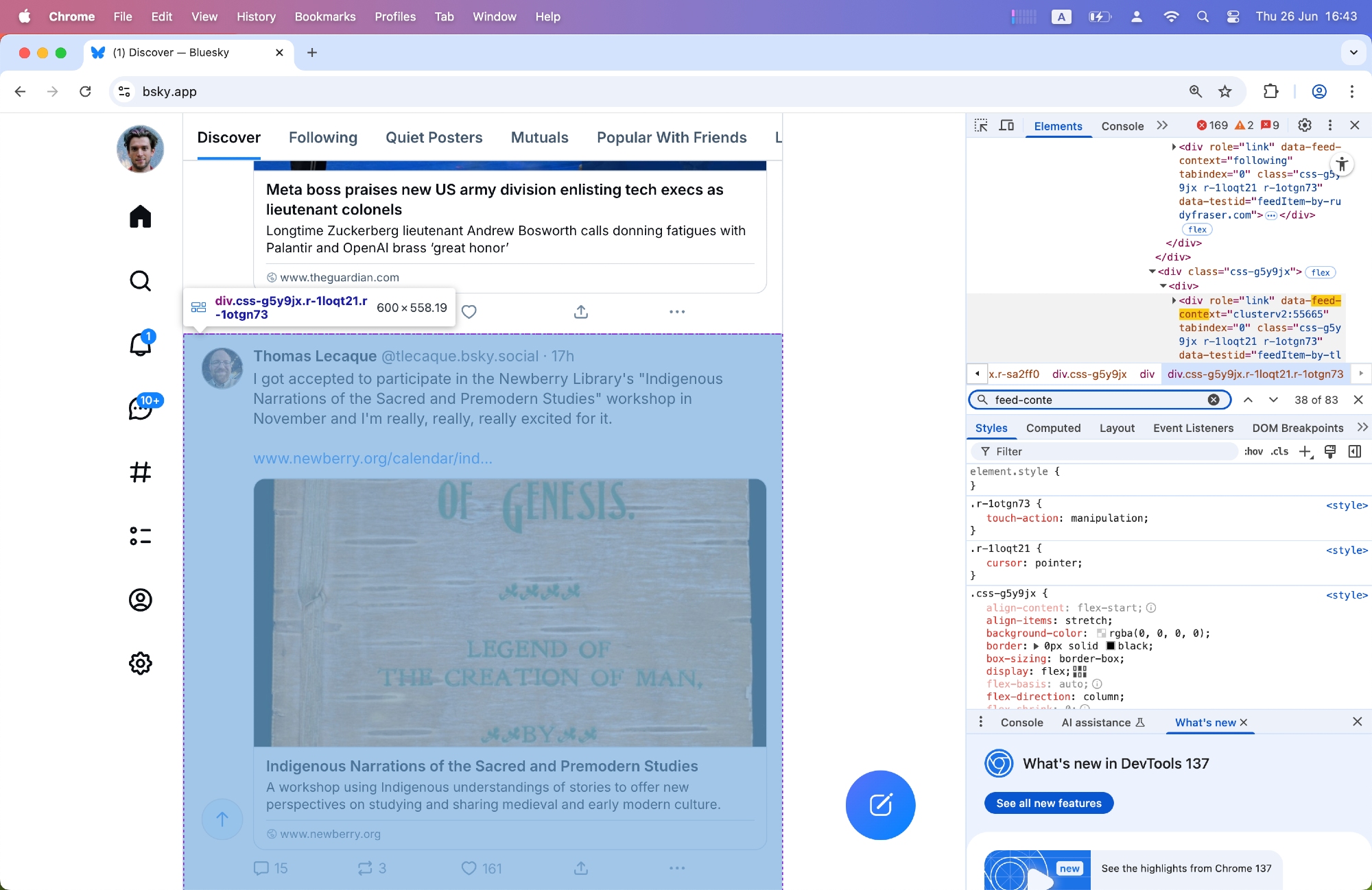1372x890 pixels.
Task: Click the hashtag feeds icon
Action: pyautogui.click(x=140, y=472)
